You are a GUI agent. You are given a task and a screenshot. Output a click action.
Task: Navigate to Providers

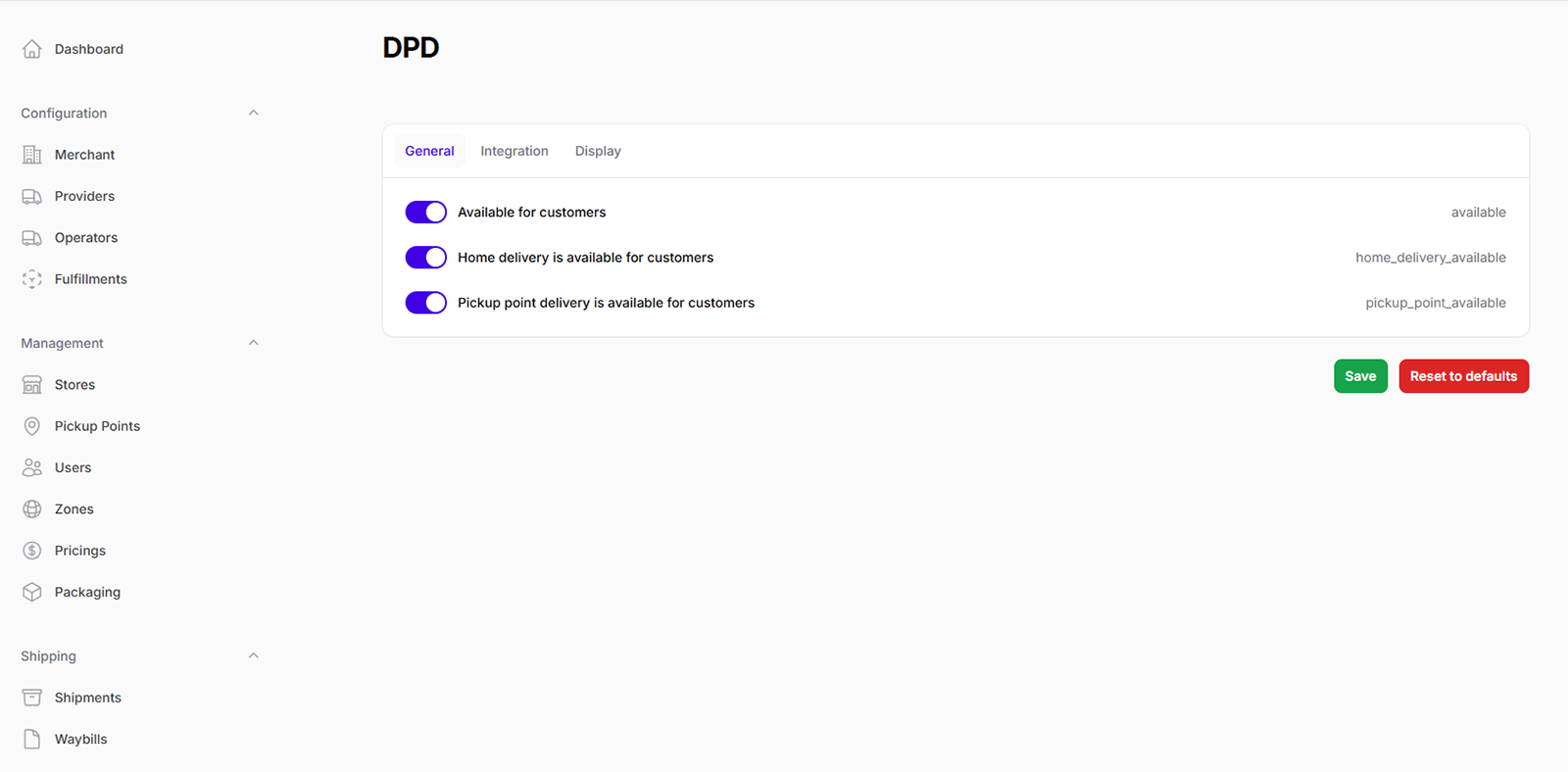tap(84, 196)
